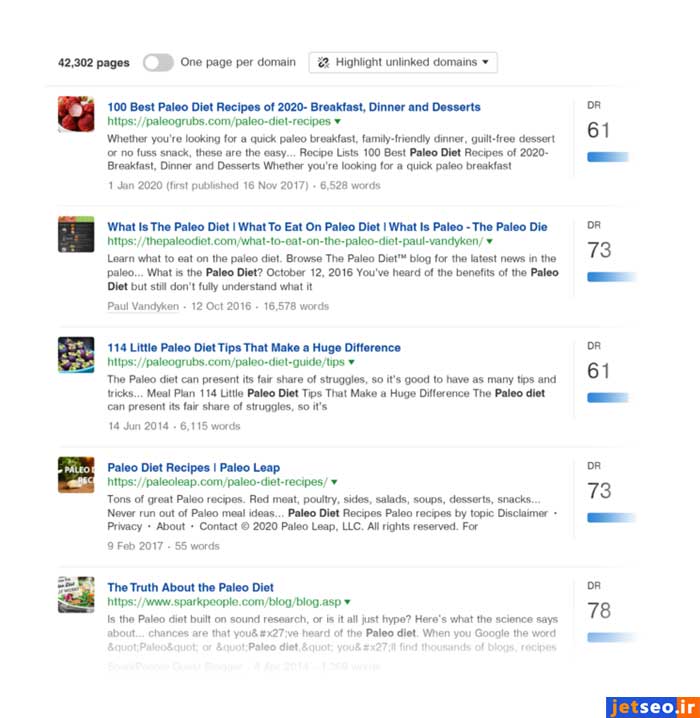Click the blueberries thumbnail of the third result
Viewport: 700px width, 718px height.
76,354
